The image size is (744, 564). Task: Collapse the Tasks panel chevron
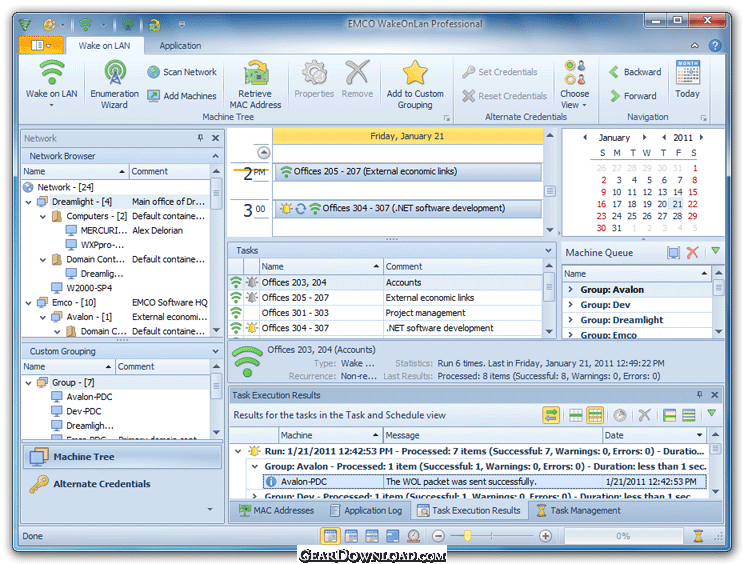point(549,250)
